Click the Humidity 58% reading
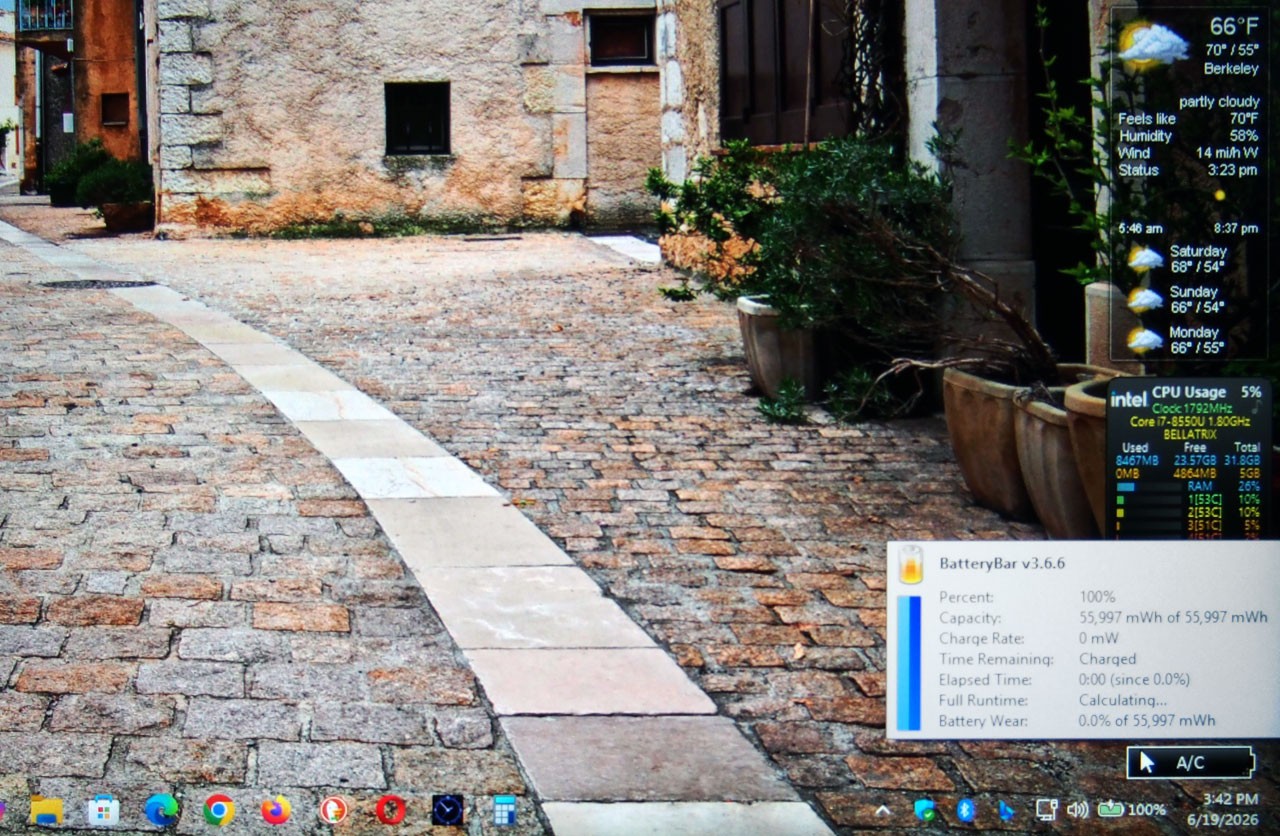 (1188, 136)
